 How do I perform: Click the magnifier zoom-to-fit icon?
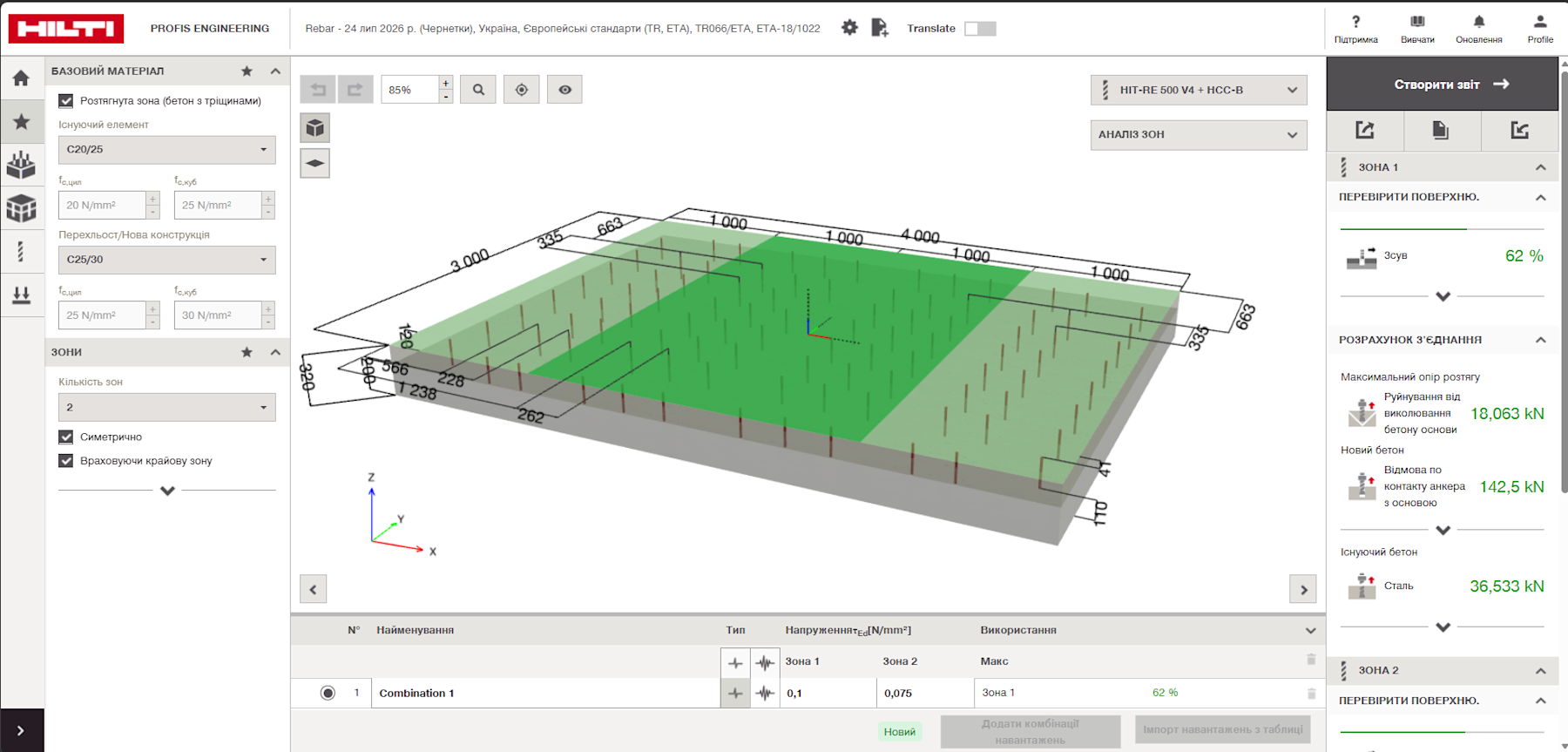[478, 90]
